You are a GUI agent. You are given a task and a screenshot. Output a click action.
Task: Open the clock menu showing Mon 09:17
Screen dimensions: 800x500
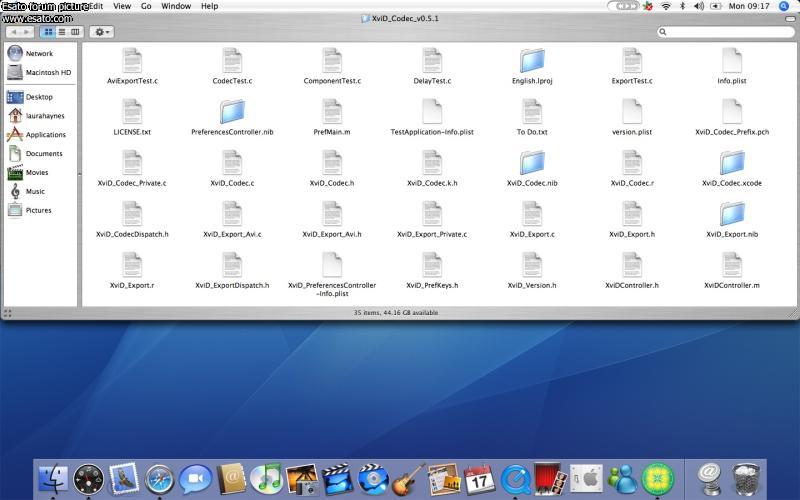[x=749, y=6]
